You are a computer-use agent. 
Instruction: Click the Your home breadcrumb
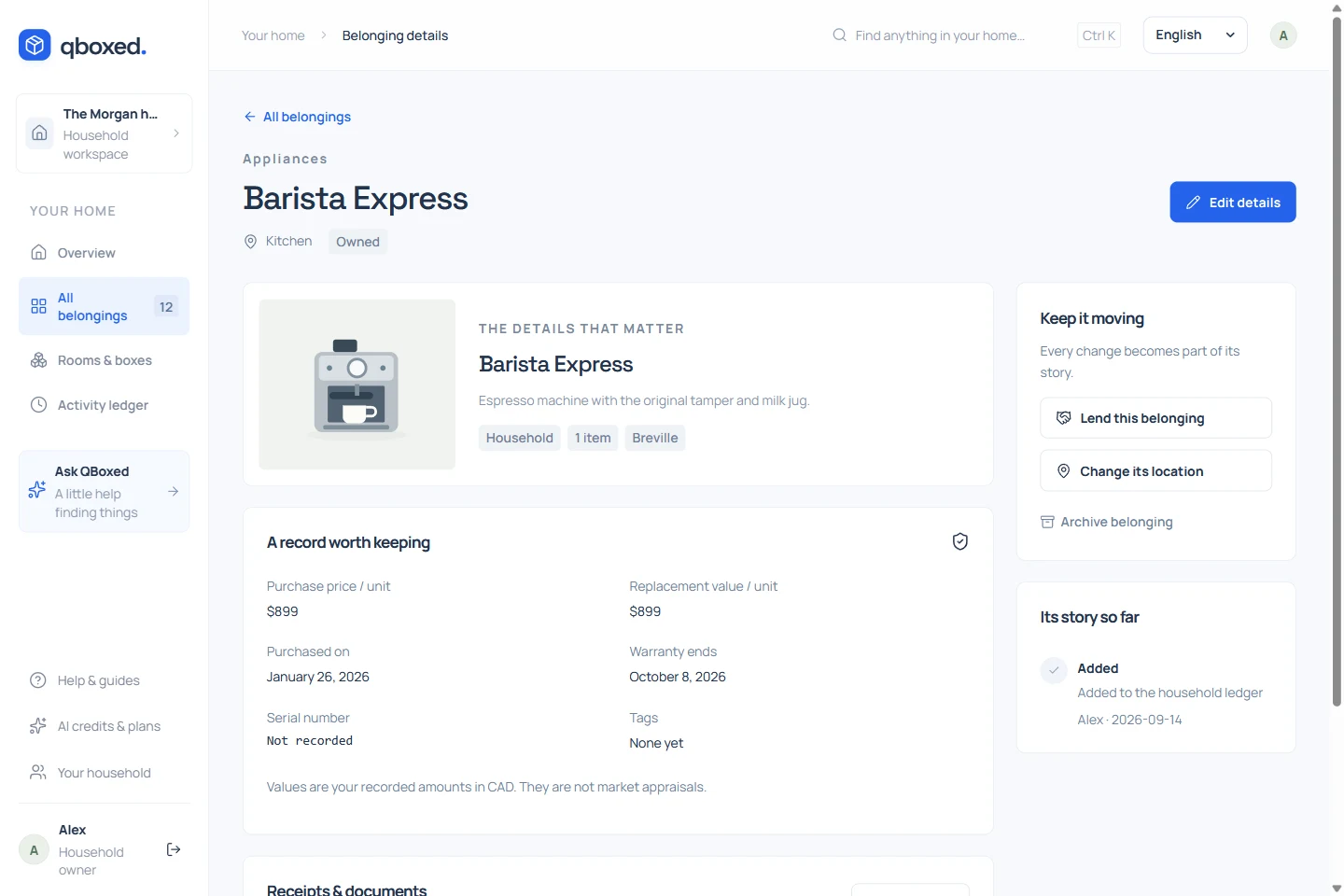[x=273, y=35]
